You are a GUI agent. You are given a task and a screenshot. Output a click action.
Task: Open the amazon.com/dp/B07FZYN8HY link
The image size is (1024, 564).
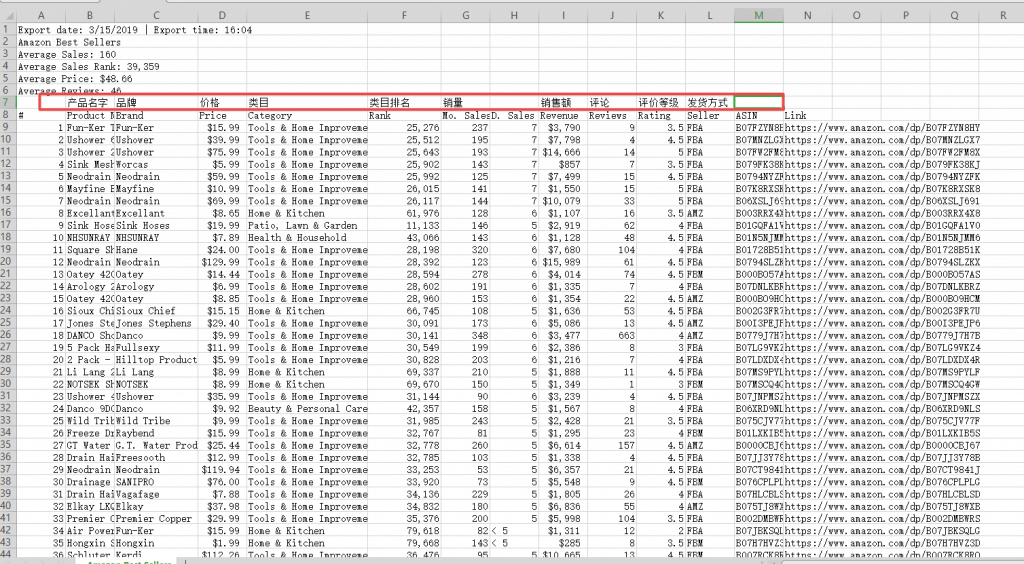pyautogui.click(x=882, y=127)
